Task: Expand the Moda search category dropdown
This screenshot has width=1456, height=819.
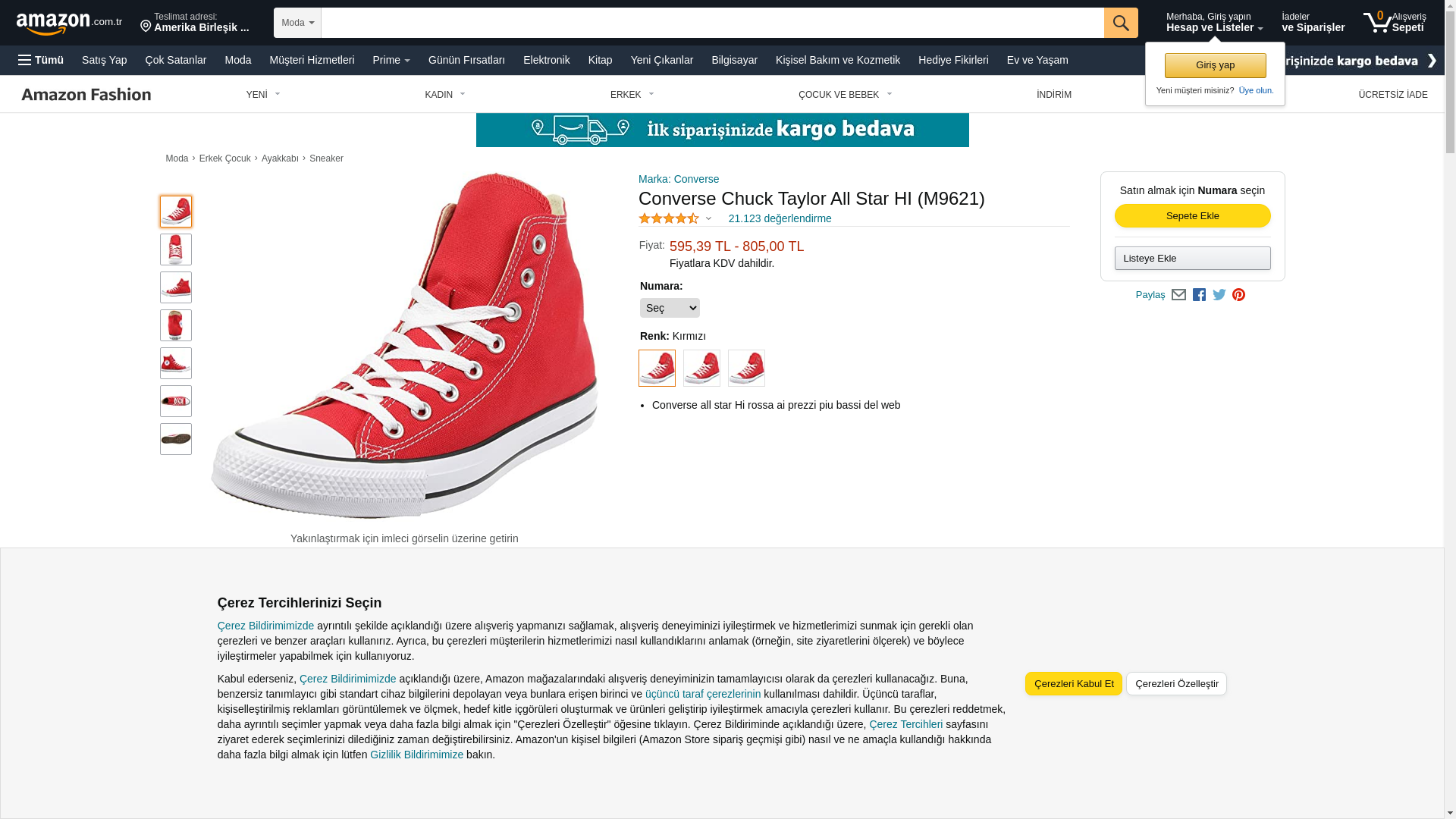Action: [x=297, y=23]
